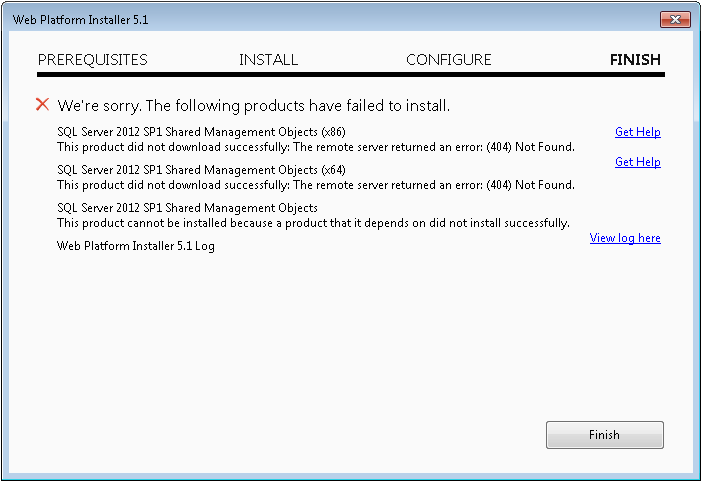Open Get Help for x64 Management Objects
Image resolution: width=701 pixels, height=481 pixels.
[x=638, y=162]
